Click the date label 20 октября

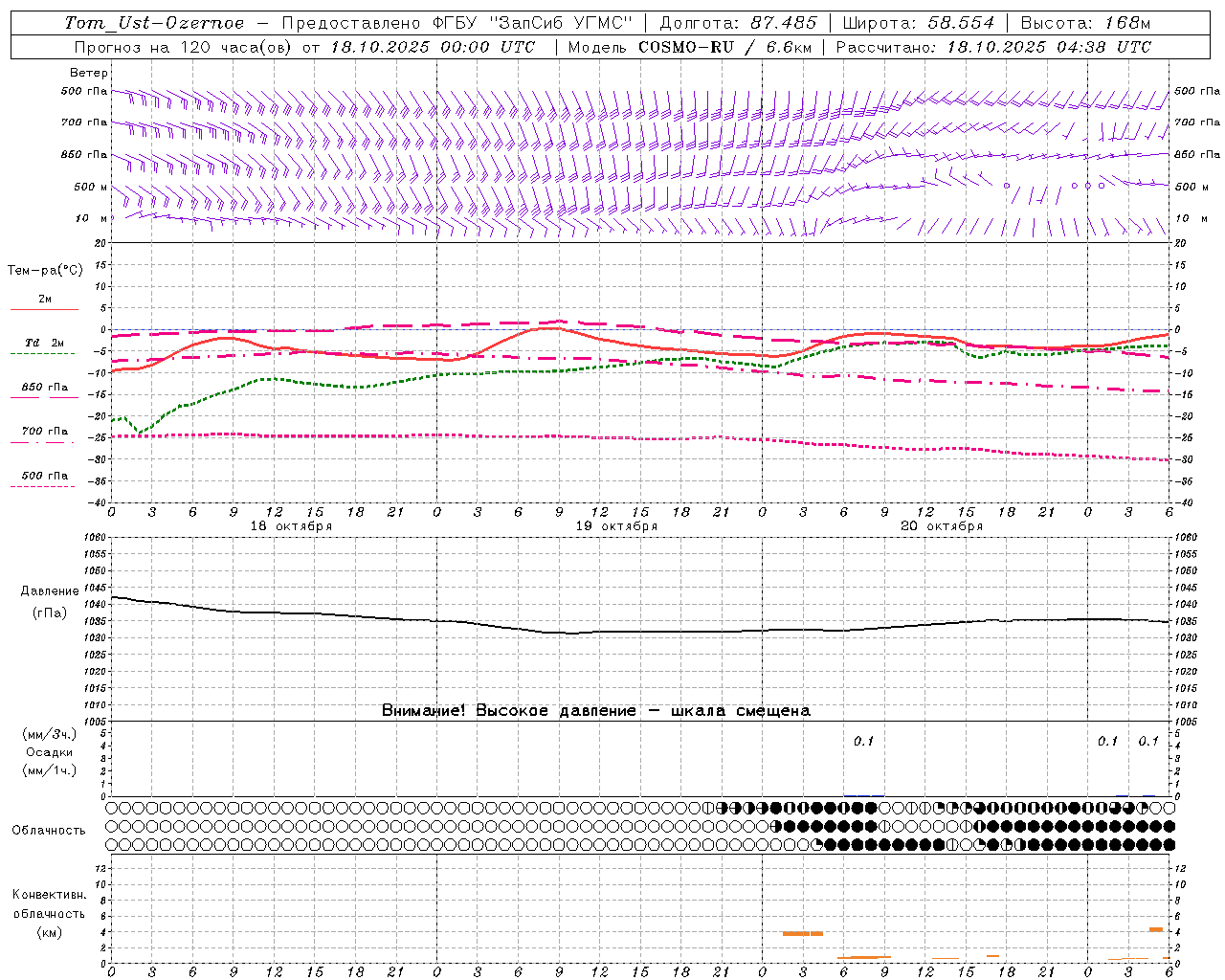942,526
